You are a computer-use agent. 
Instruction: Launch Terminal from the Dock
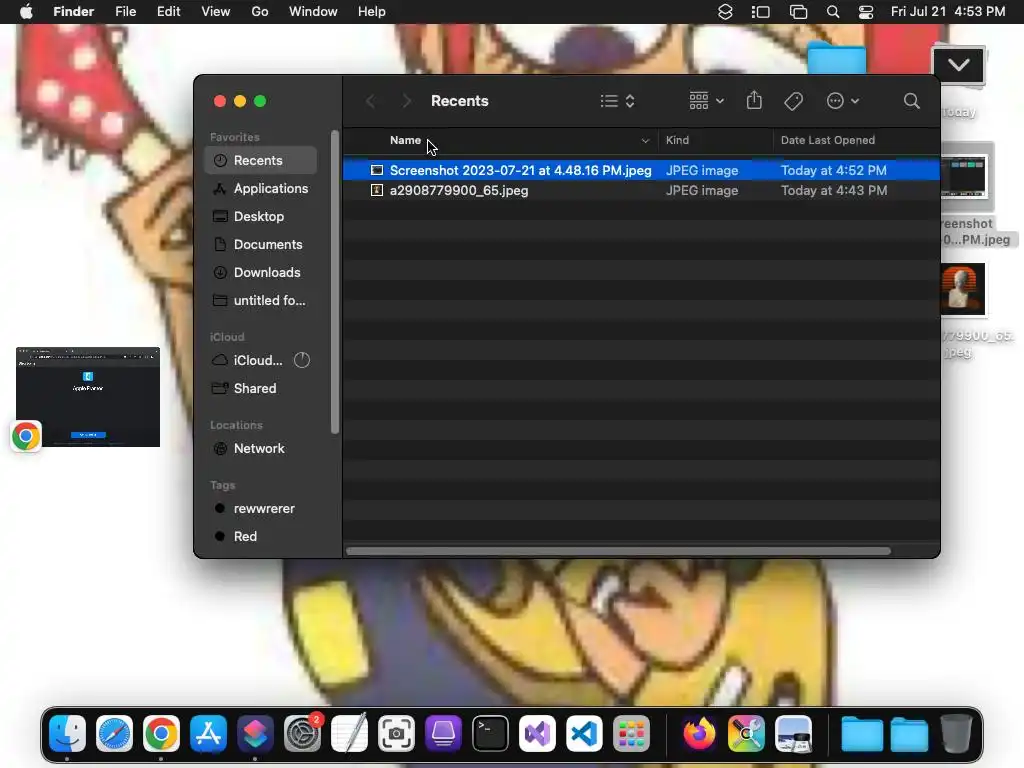click(490, 733)
